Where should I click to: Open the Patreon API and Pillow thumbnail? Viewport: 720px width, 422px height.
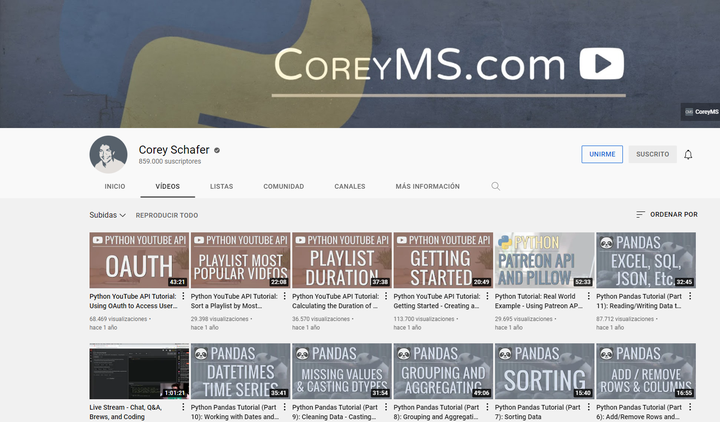pos(545,260)
